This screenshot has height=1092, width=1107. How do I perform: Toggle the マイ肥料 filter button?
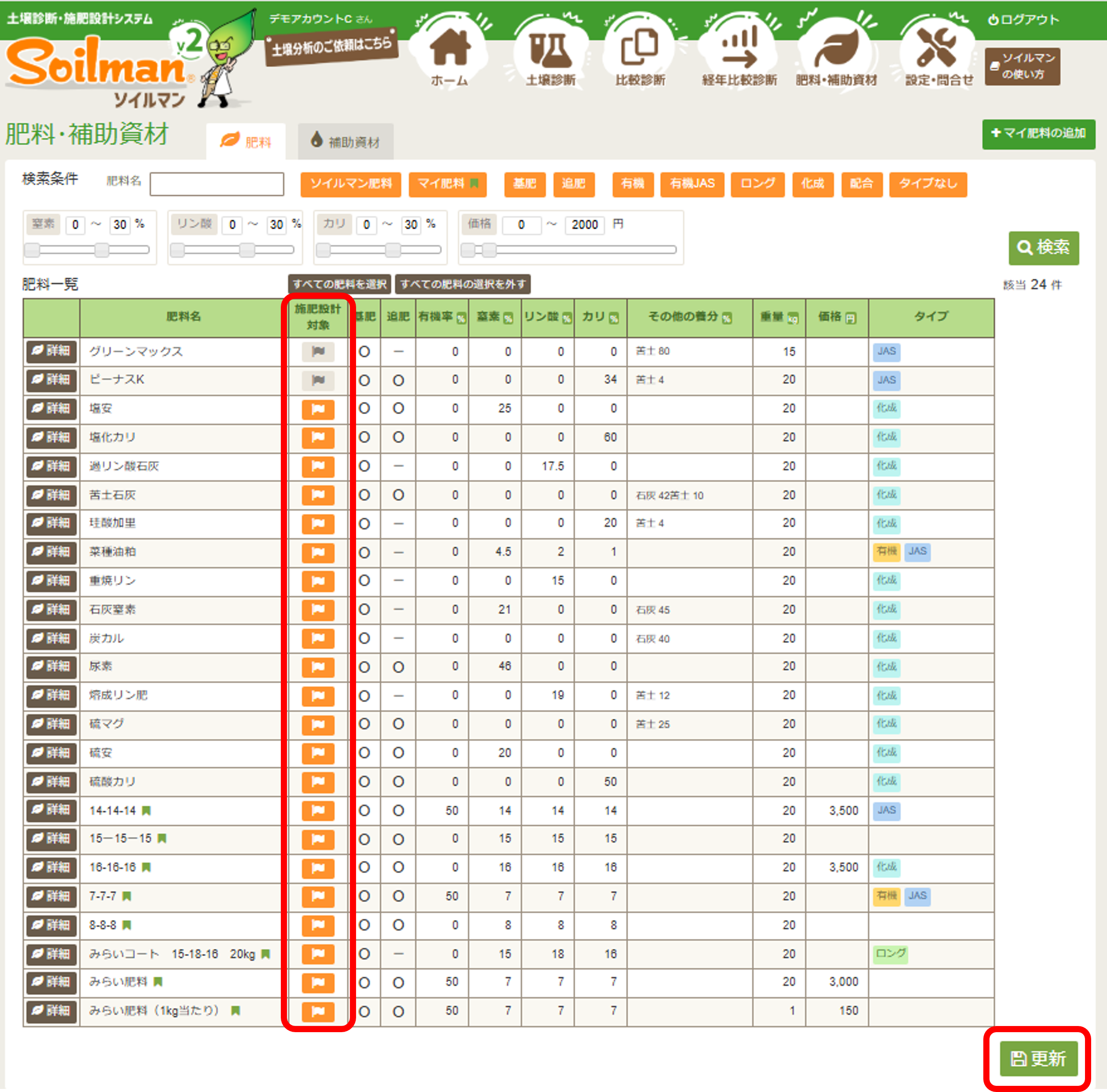pyautogui.click(x=448, y=184)
